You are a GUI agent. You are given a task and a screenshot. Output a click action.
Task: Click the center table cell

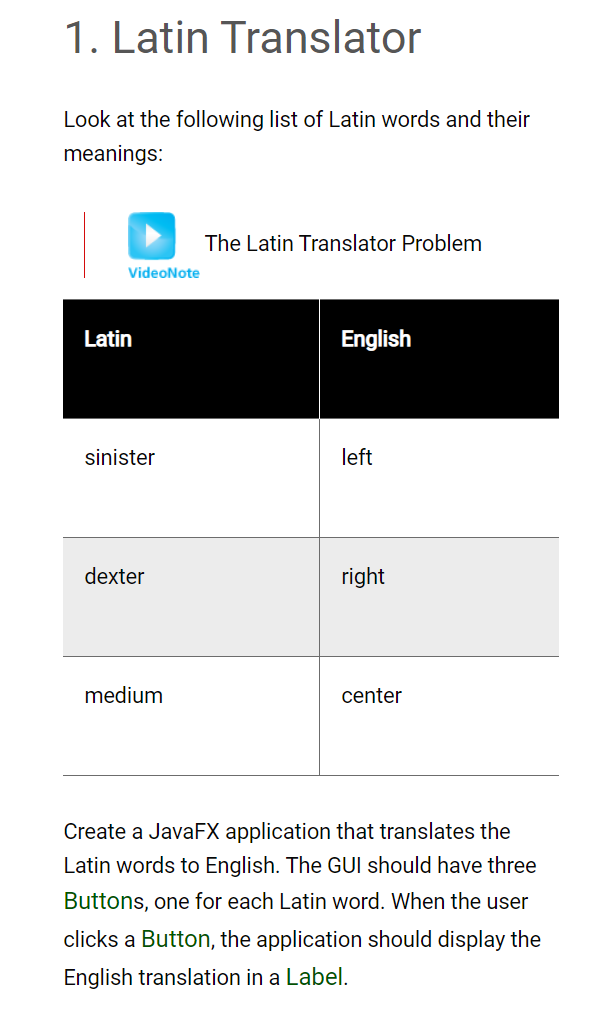(440, 716)
